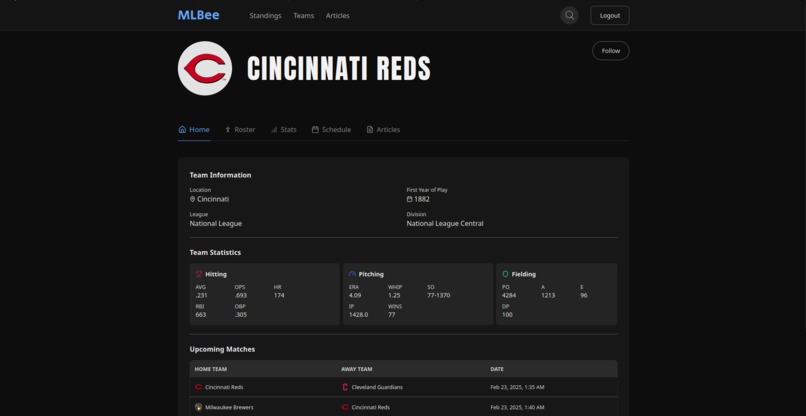Click the errors value 96
The image size is (806, 416).
point(584,295)
